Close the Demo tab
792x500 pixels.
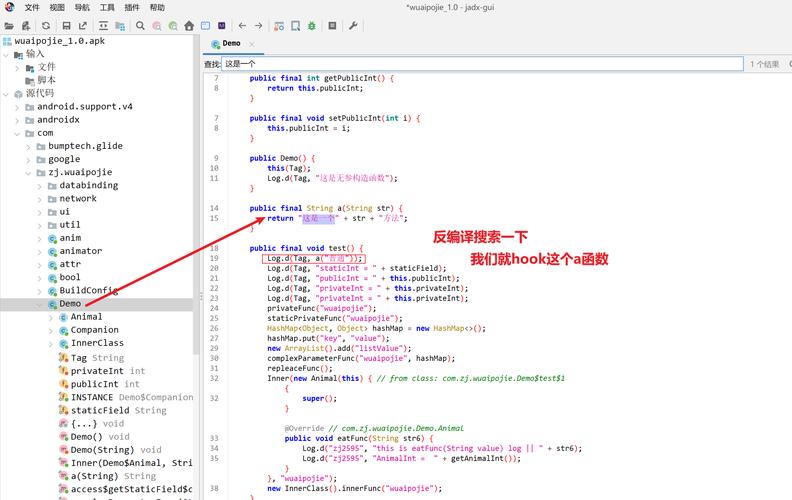pyautogui.click(x=252, y=44)
